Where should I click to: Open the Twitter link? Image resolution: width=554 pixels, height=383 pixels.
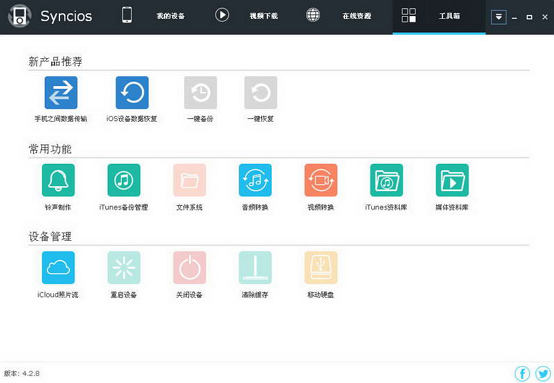click(x=543, y=373)
